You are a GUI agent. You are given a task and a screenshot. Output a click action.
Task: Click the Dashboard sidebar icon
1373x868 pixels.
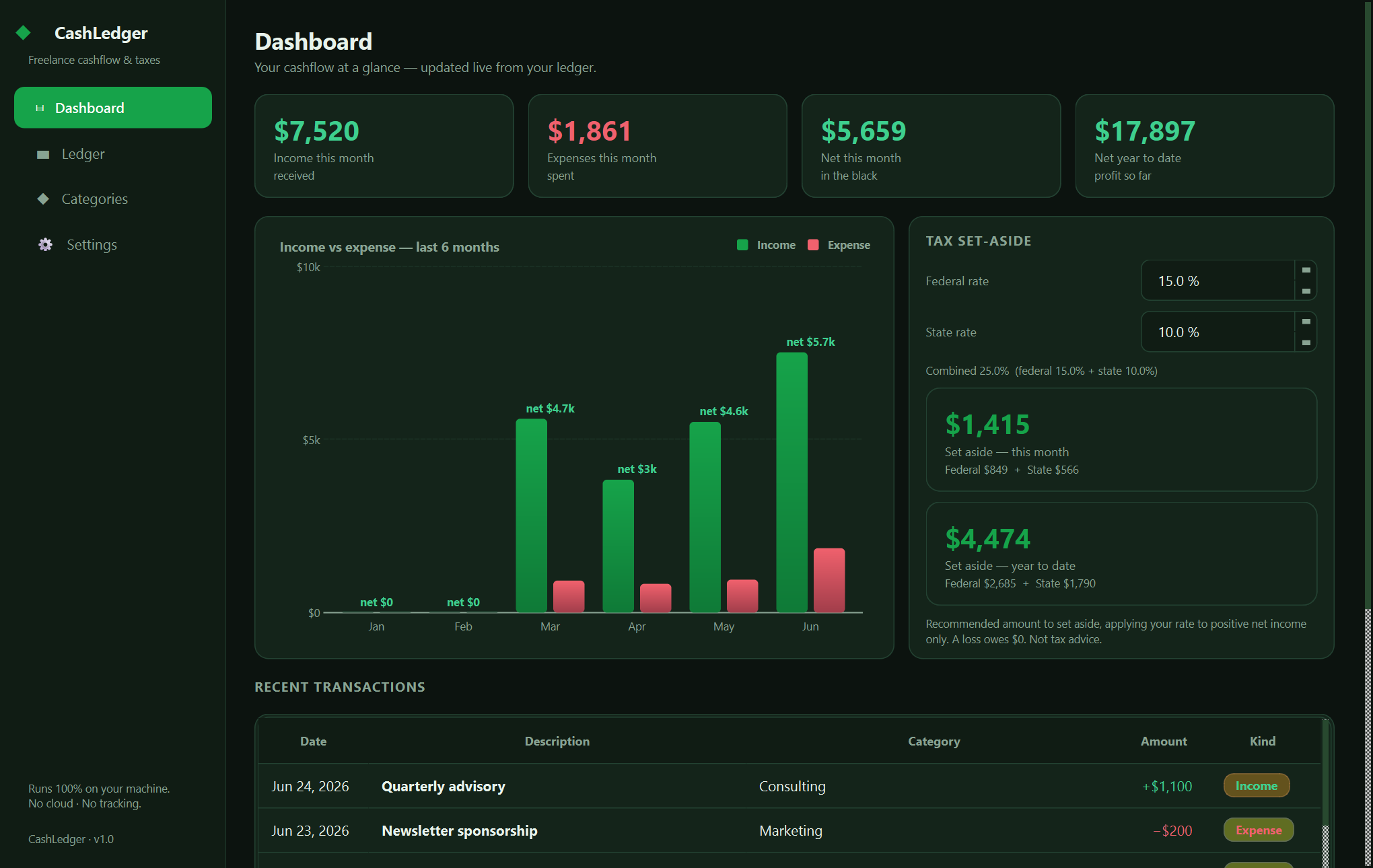click(40, 108)
